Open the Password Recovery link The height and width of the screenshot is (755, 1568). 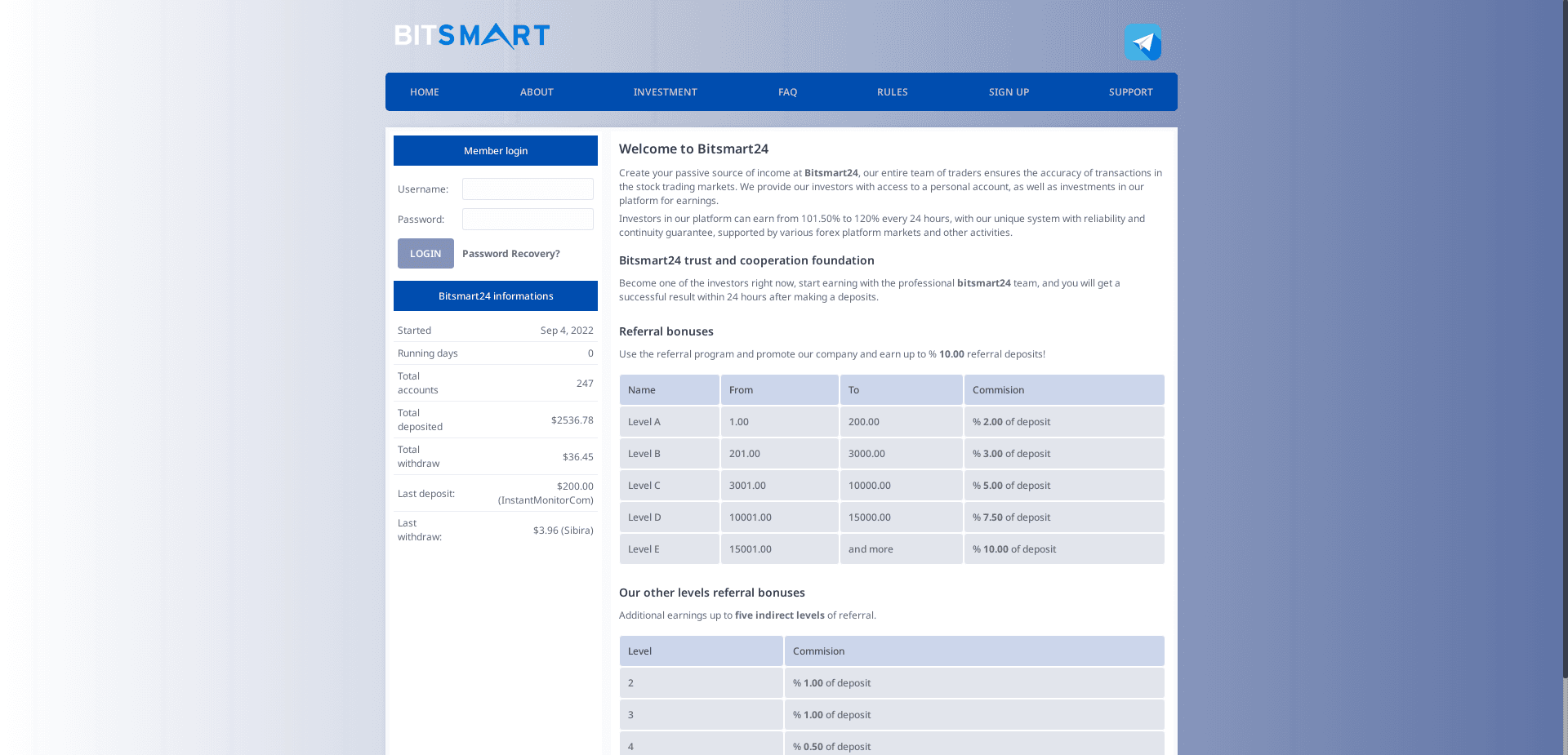click(511, 253)
